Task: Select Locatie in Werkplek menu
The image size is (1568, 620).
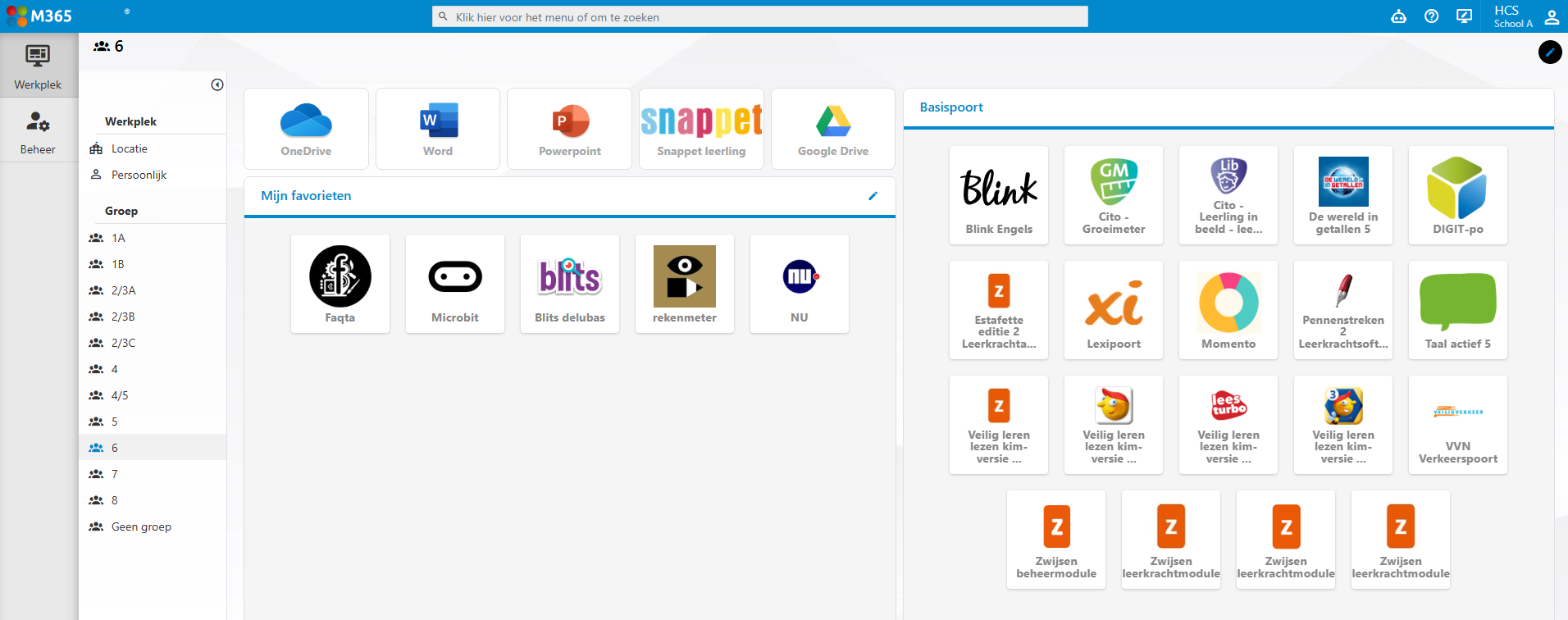Action: pyautogui.click(x=153, y=148)
